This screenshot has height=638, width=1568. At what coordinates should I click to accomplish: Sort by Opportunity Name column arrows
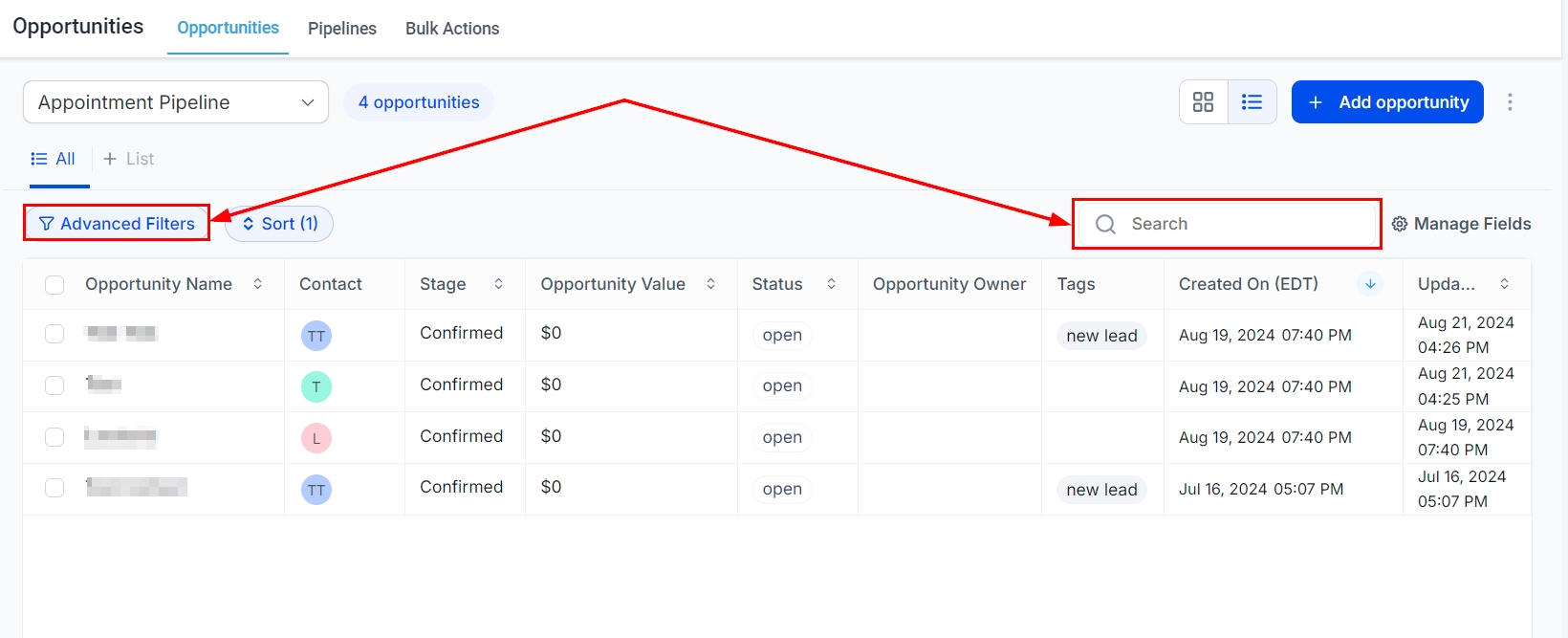[258, 284]
